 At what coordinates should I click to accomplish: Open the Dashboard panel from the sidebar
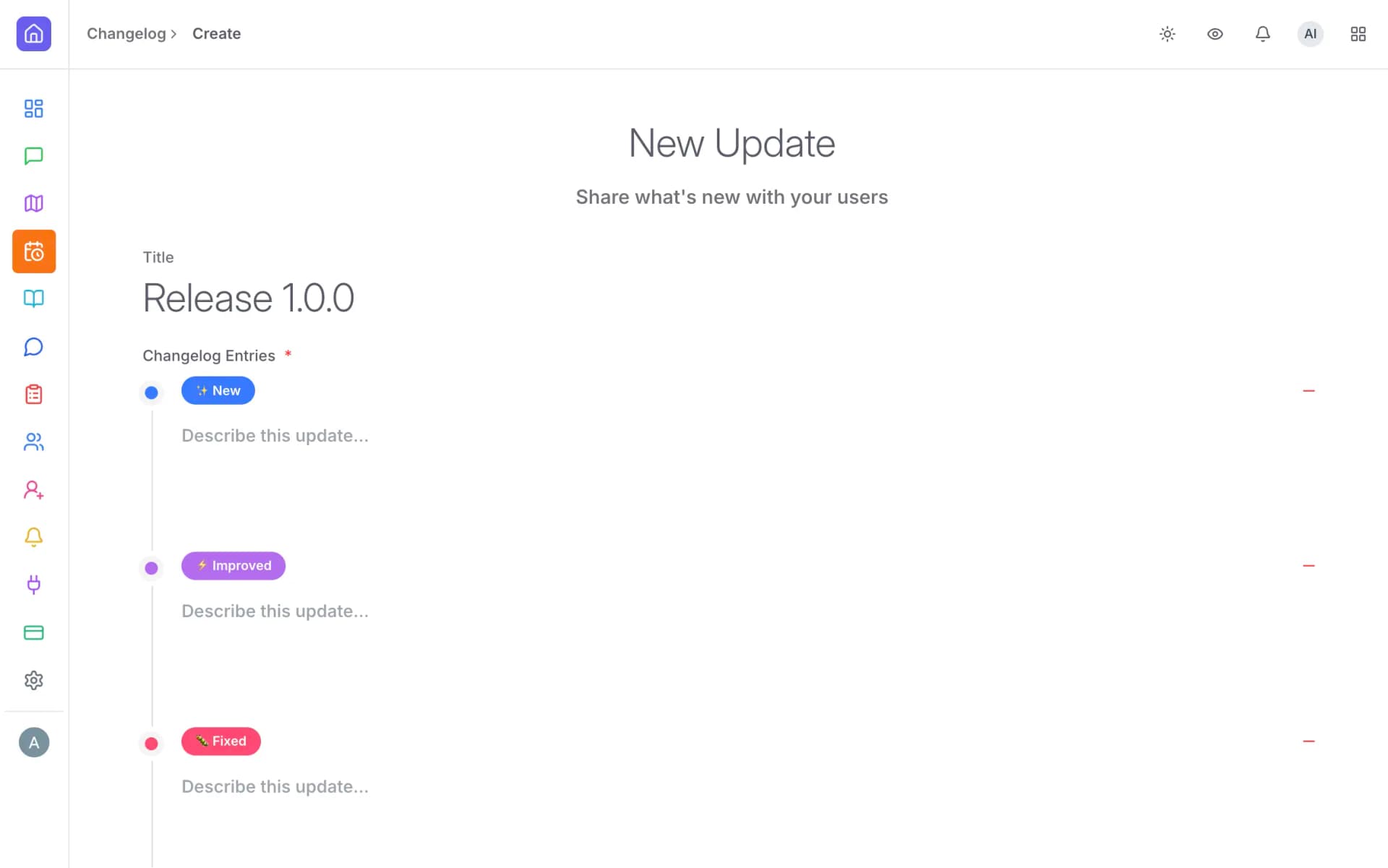33,108
